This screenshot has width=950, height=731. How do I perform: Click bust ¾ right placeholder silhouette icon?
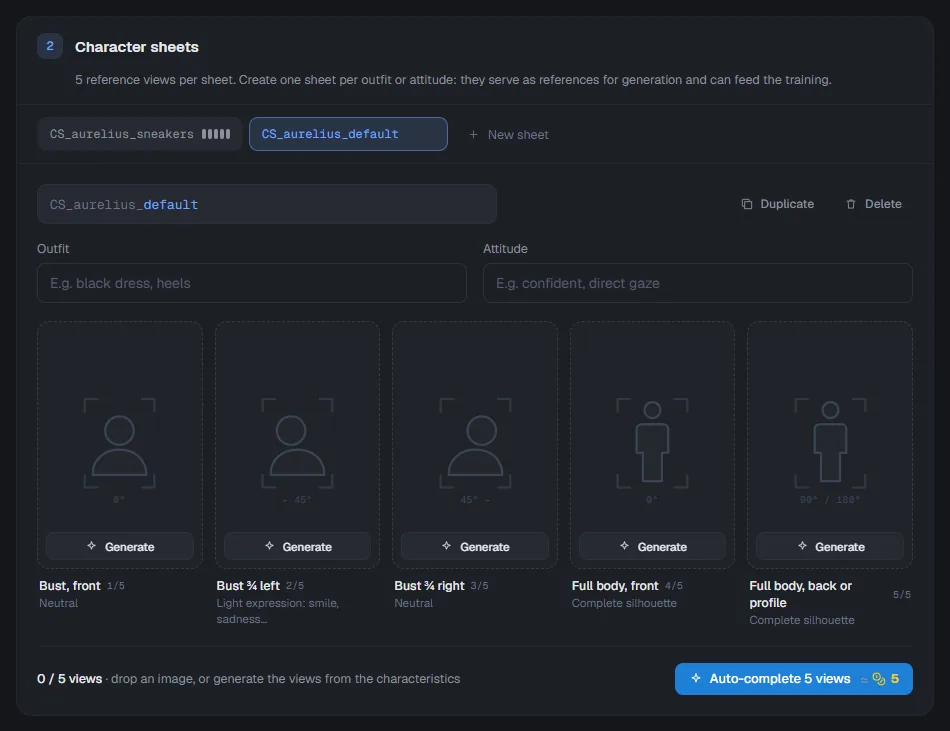pyautogui.click(x=475, y=443)
